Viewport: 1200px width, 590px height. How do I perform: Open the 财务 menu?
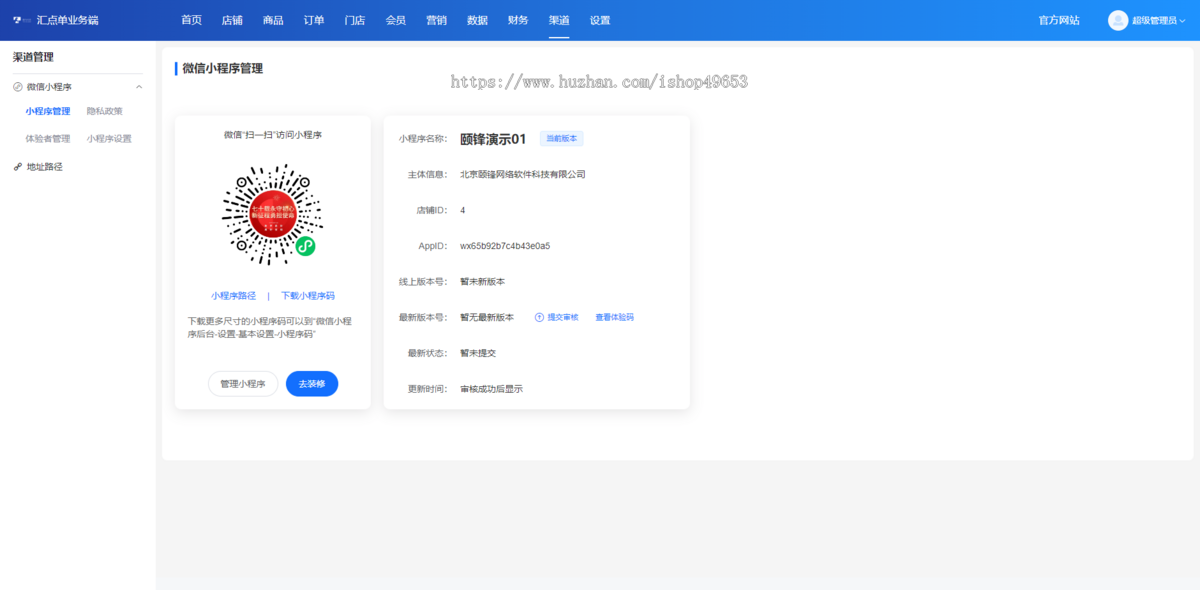point(518,20)
